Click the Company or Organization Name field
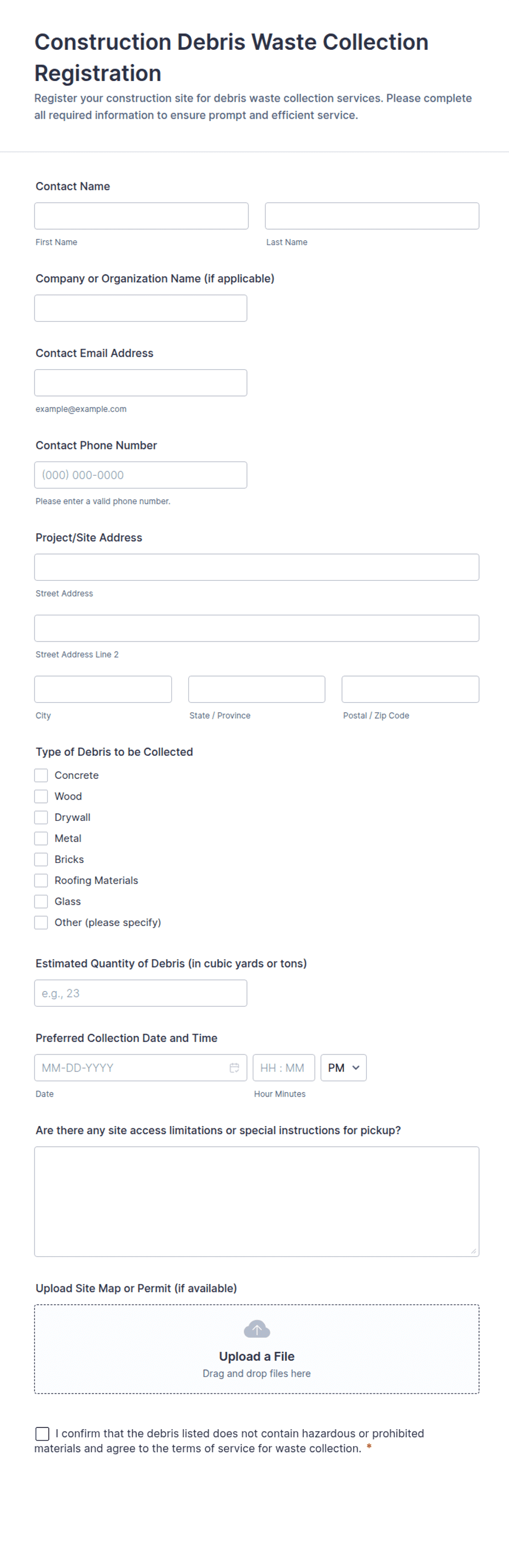The image size is (509, 1568). [x=141, y=308]
